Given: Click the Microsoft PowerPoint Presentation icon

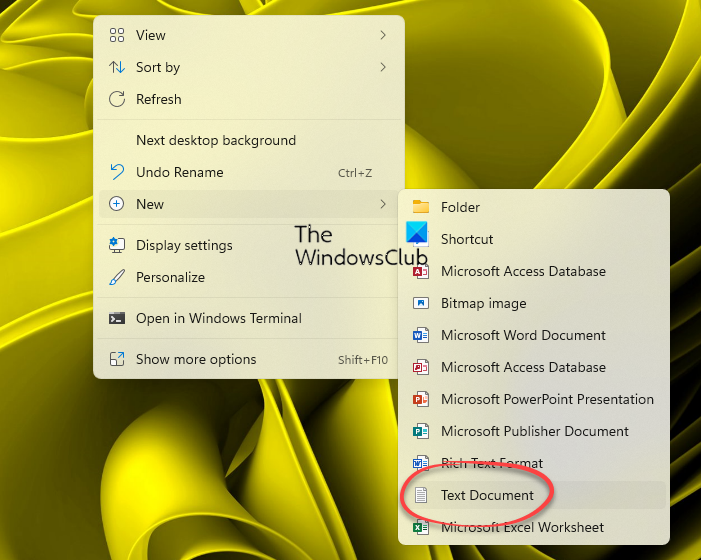Looking at the screenshot, I should click(420, 399).
